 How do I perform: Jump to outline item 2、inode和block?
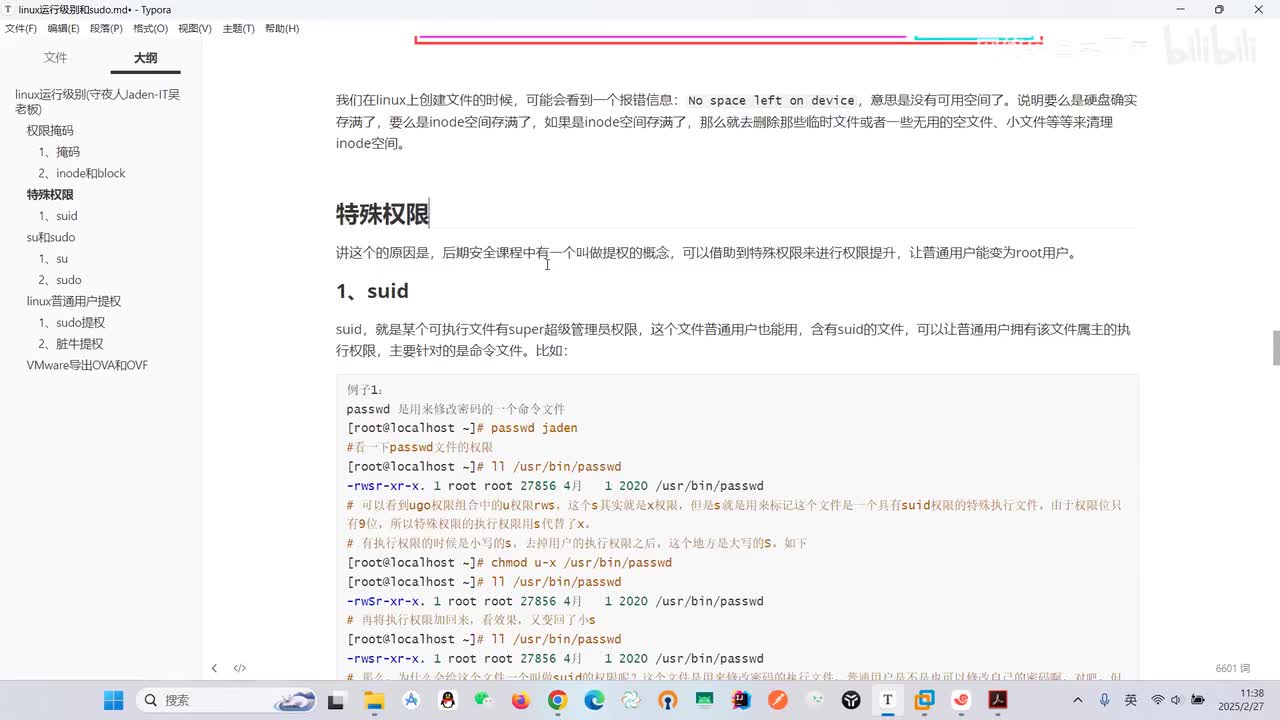click(x=82, y=173)
